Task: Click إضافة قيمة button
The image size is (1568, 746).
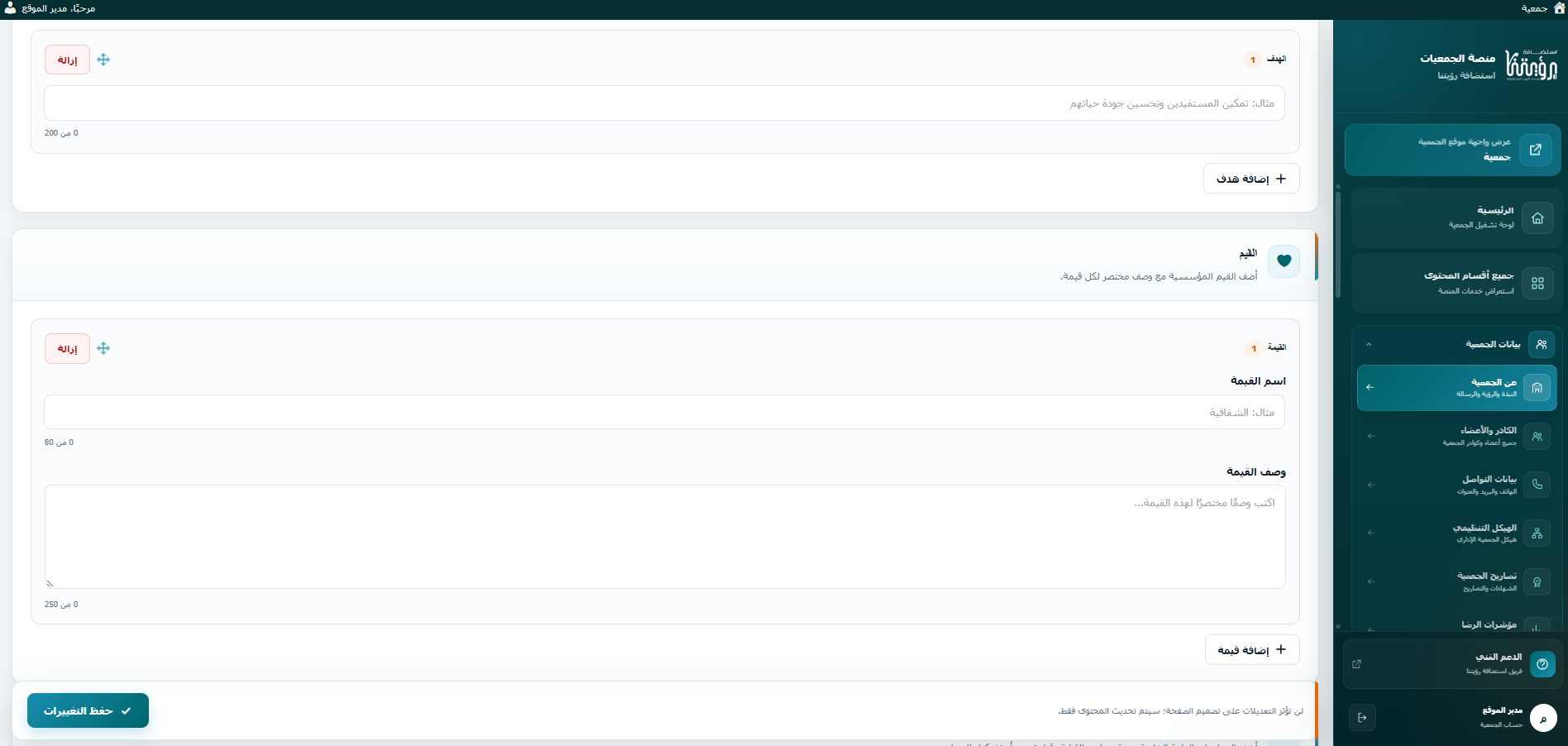Action: click(1252, 650)
